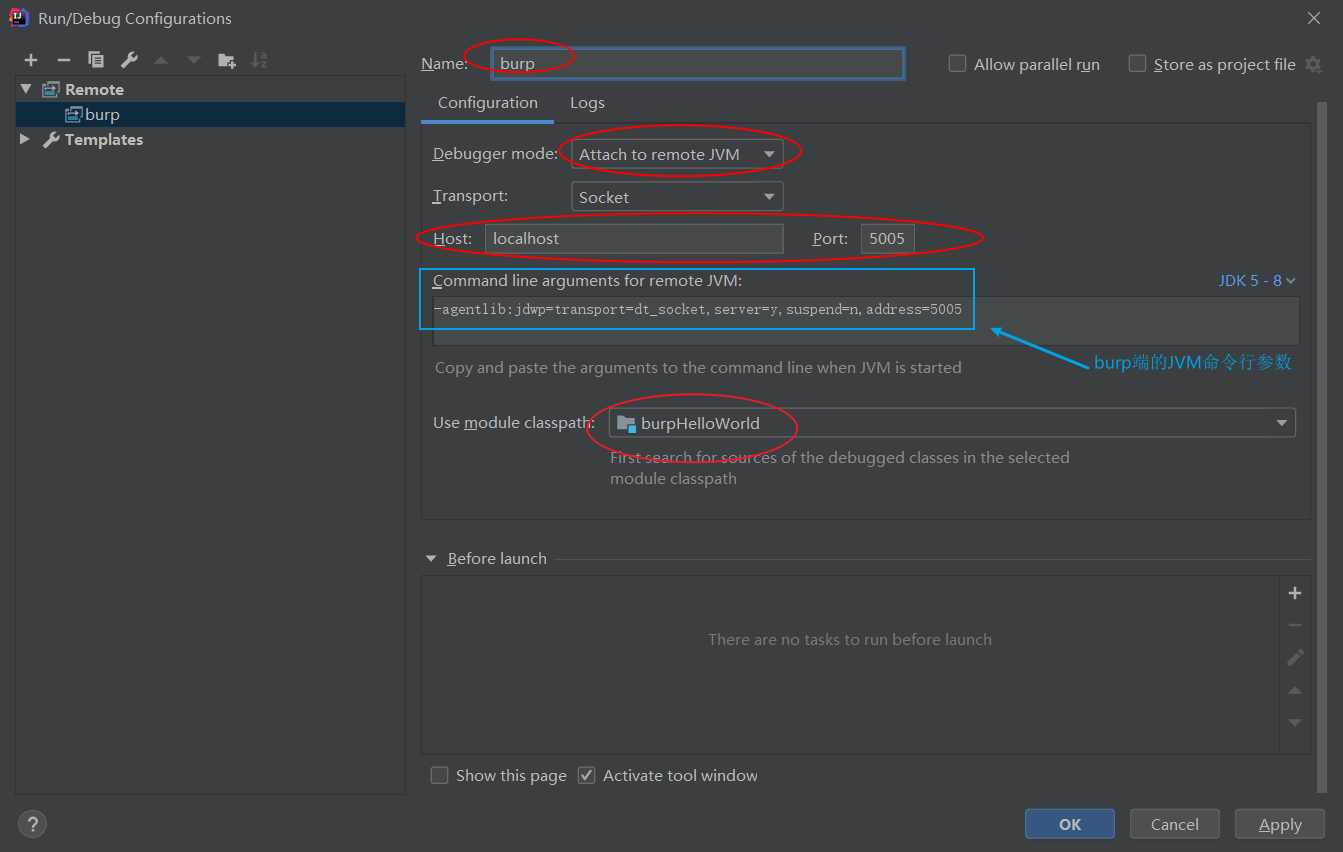Close the Run/Debug Configurations dialog

pos(1314,18)
